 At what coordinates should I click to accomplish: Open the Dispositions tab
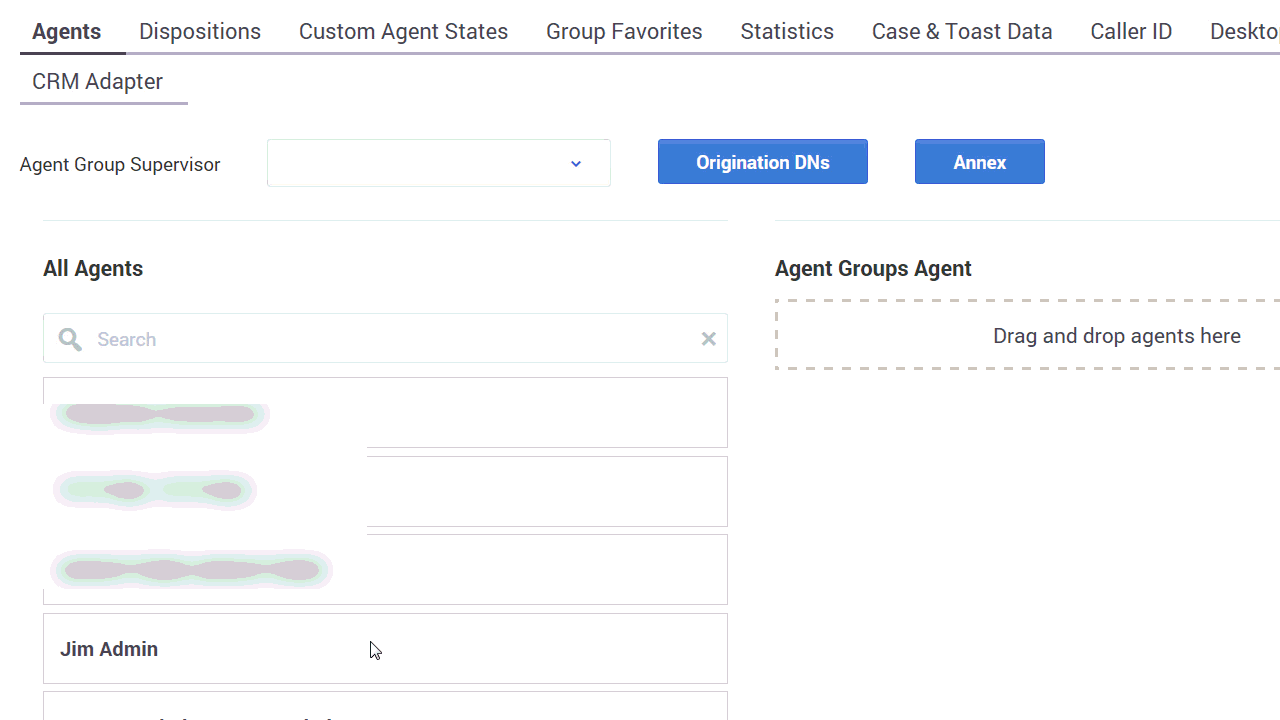(x=200, y=31)
